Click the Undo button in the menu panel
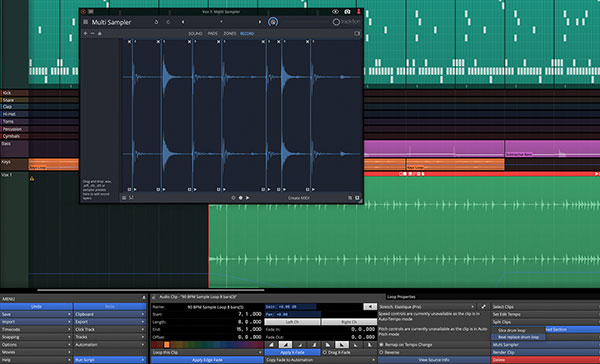This screenshot has width=600, height=364. click(36, 307)
